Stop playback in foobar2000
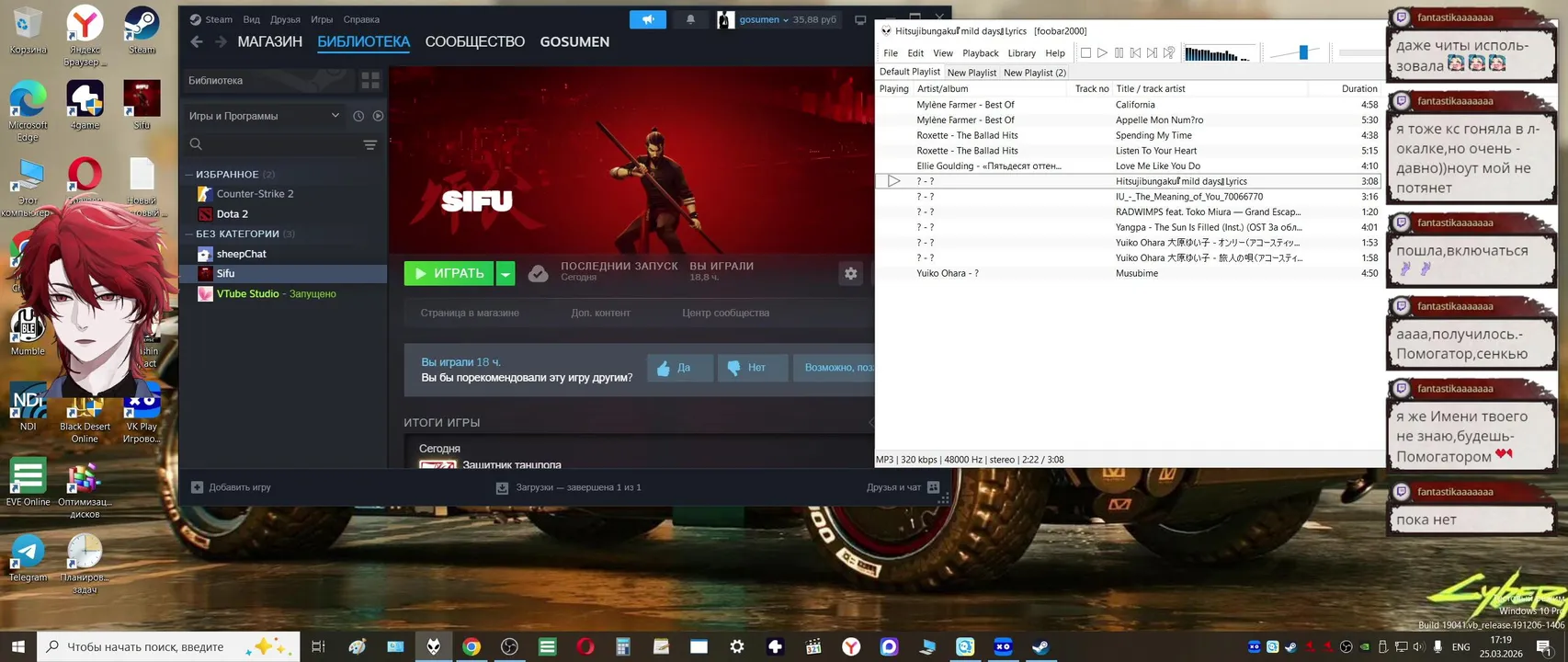Screen dimensions: 1568x662 (x=1085, y=53)
